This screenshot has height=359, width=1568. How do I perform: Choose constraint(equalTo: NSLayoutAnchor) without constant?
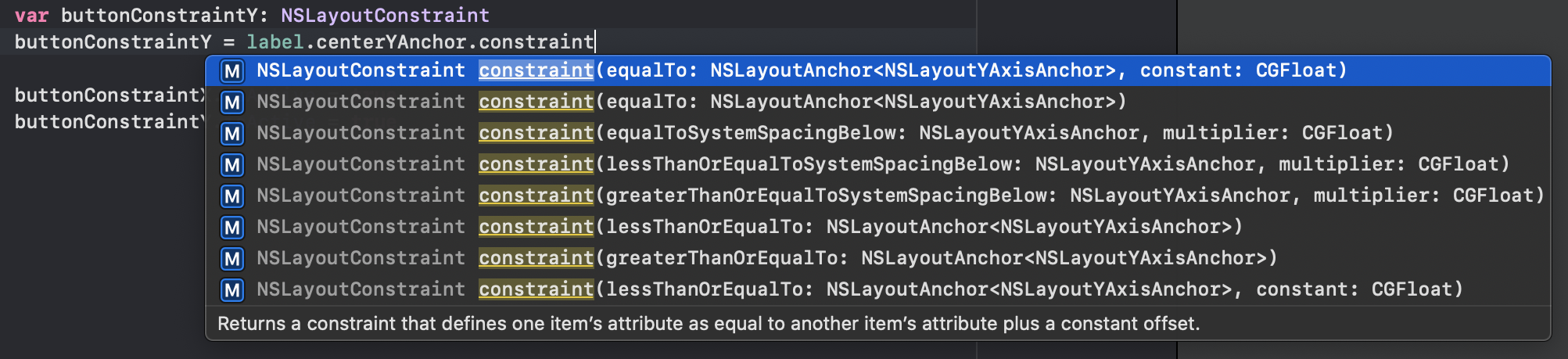[x=877, y=102]
